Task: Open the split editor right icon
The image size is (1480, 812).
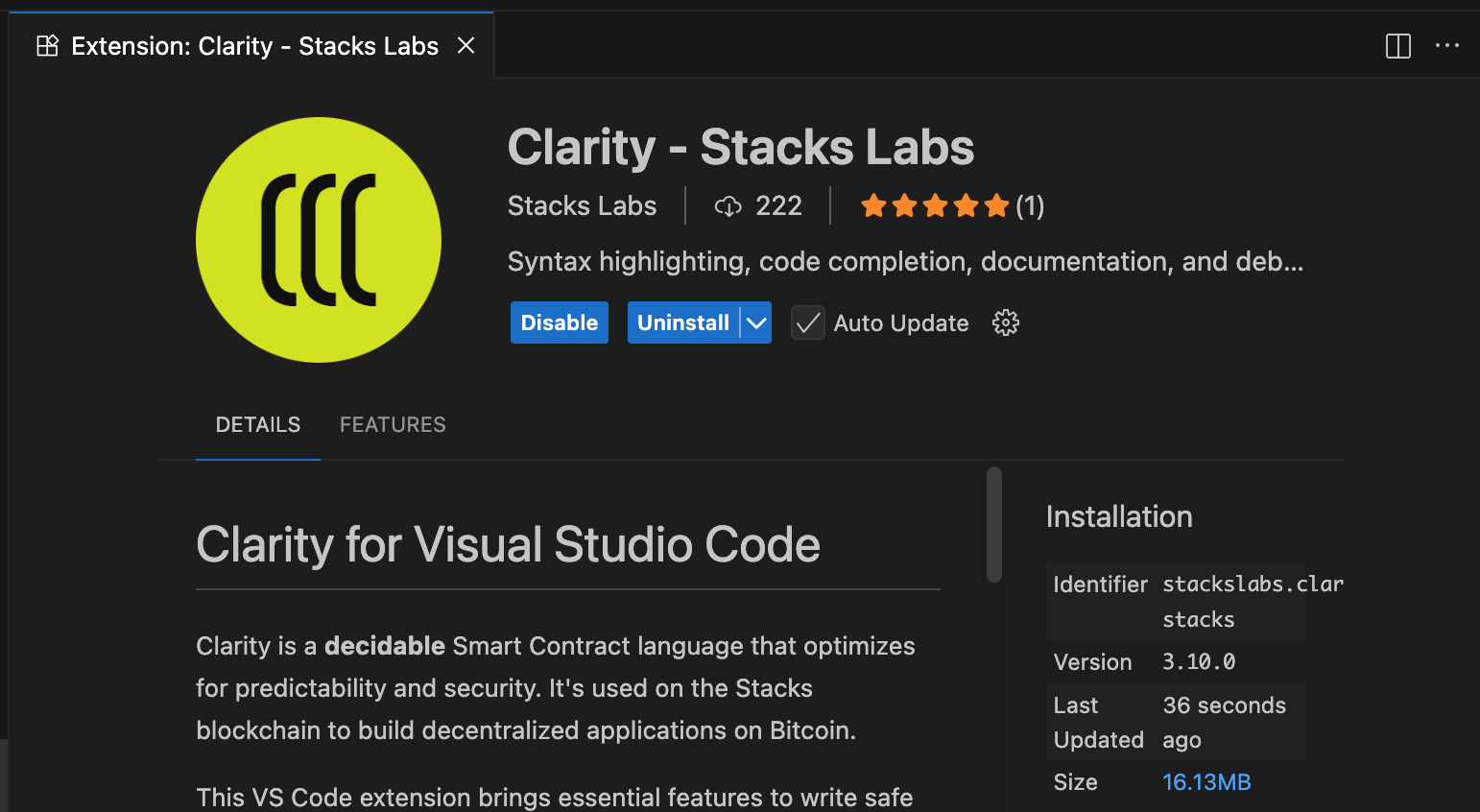Action: (x=1397, y=46)
